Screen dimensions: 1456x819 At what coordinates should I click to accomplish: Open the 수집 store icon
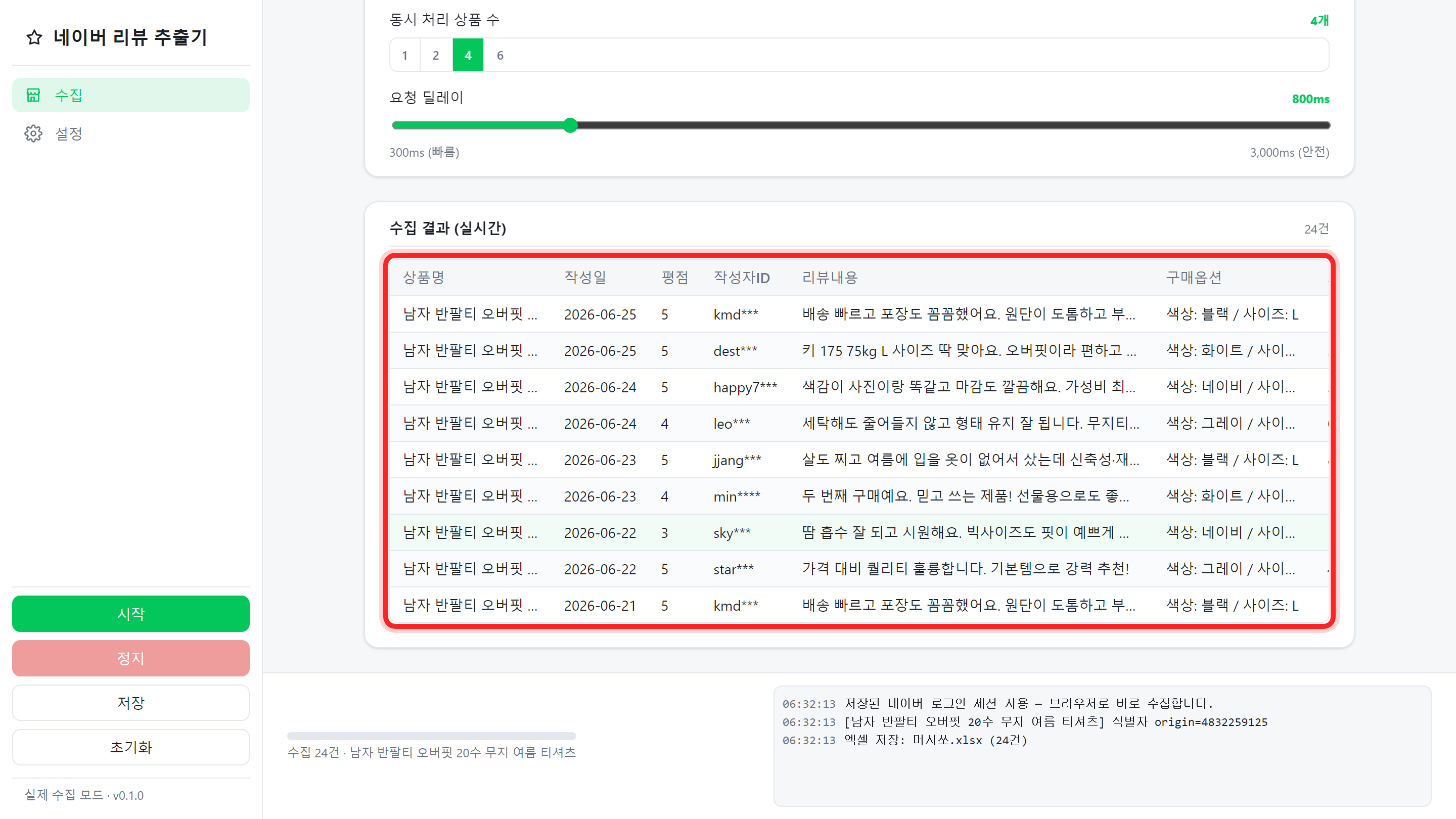coord(33,95)
